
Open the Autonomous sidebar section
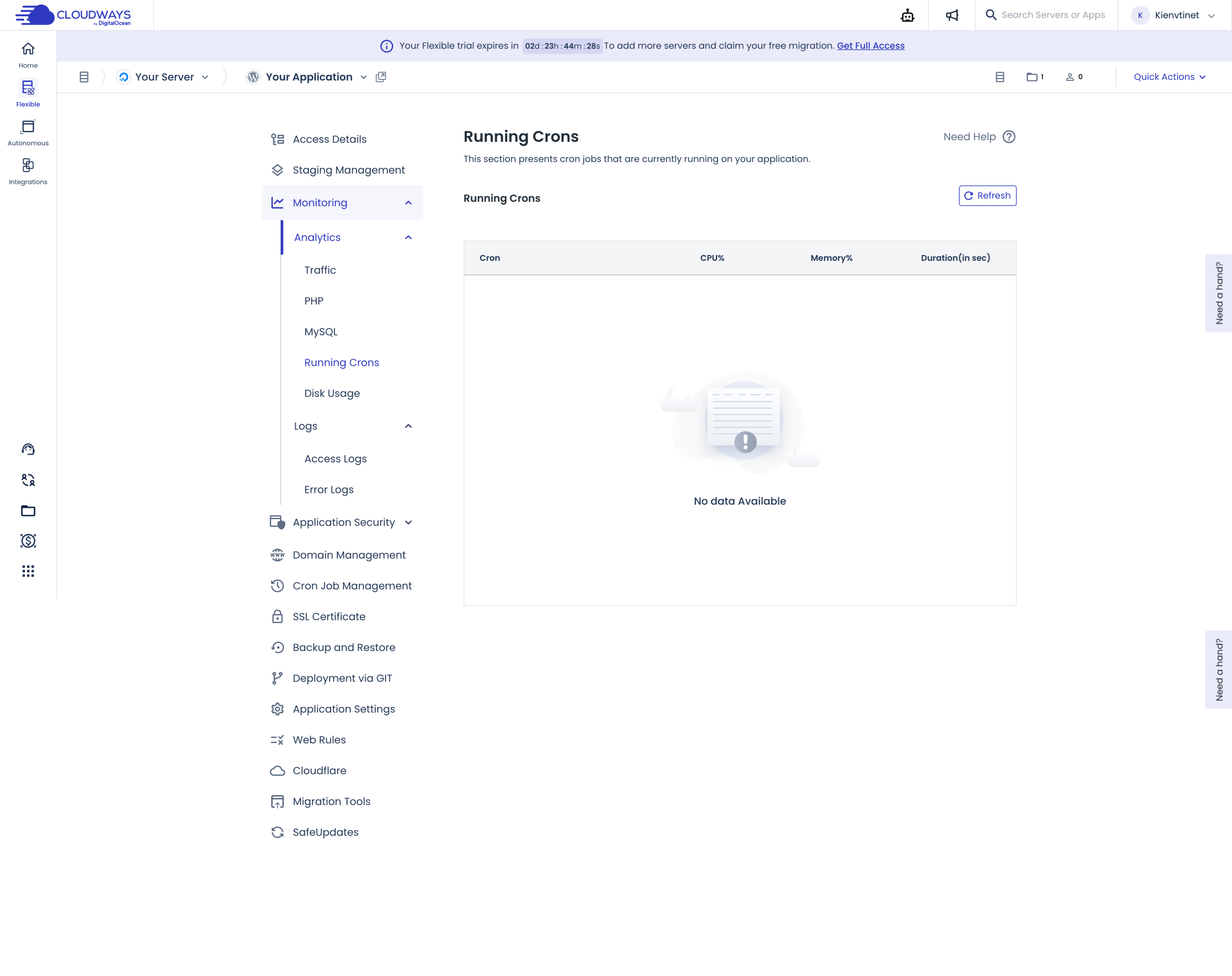[28, 132]
